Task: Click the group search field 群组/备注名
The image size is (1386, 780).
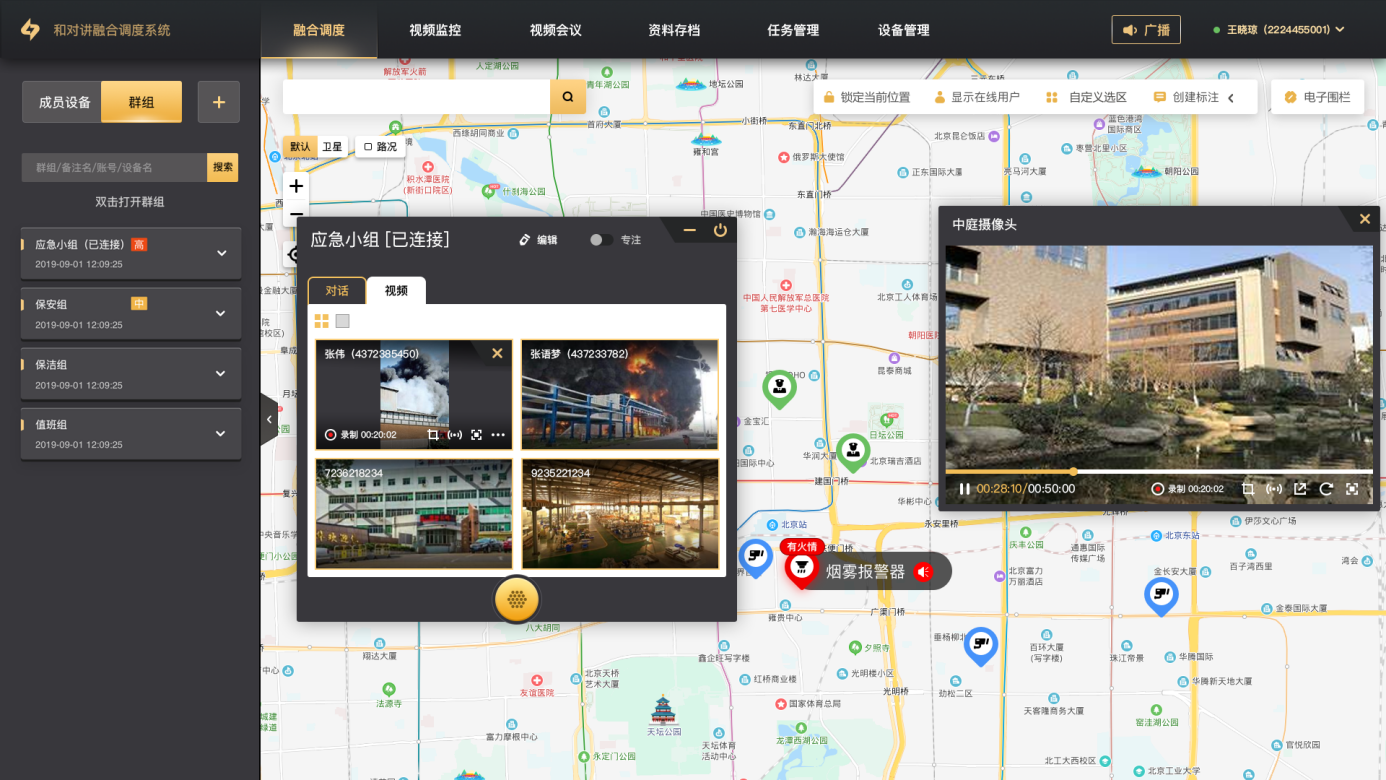Action: 114,167
